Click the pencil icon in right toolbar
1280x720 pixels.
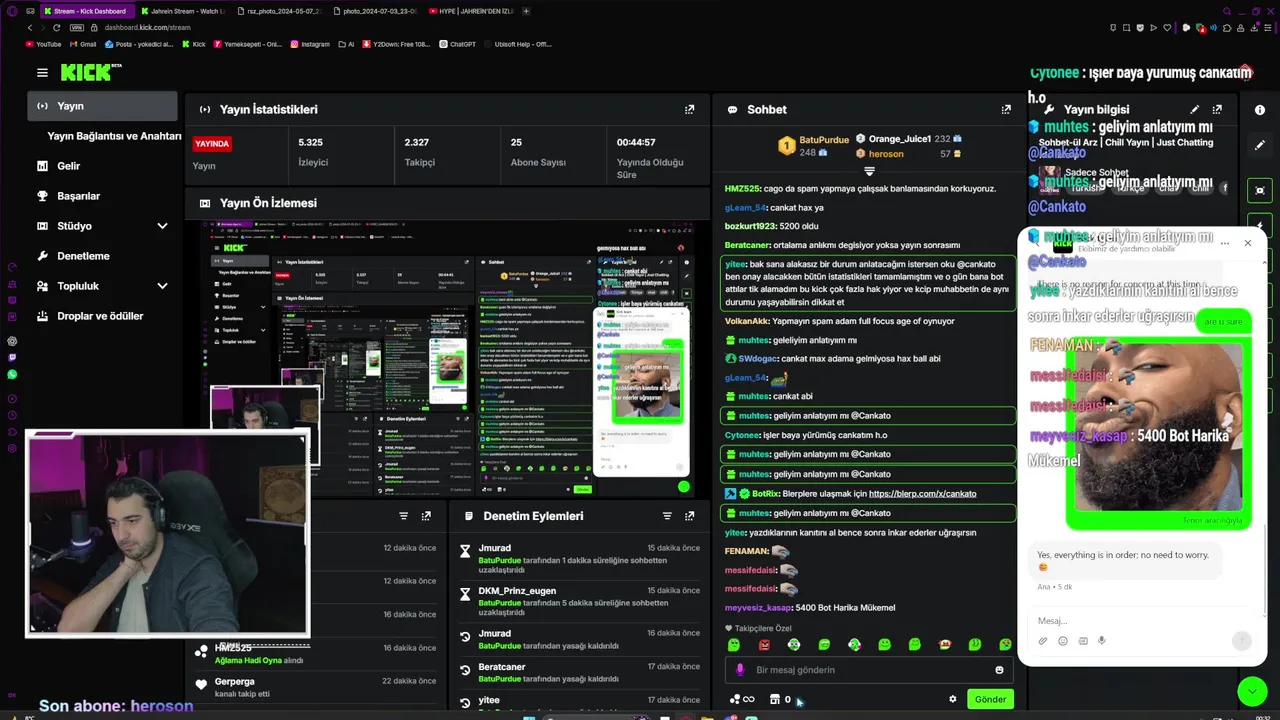1260,145
